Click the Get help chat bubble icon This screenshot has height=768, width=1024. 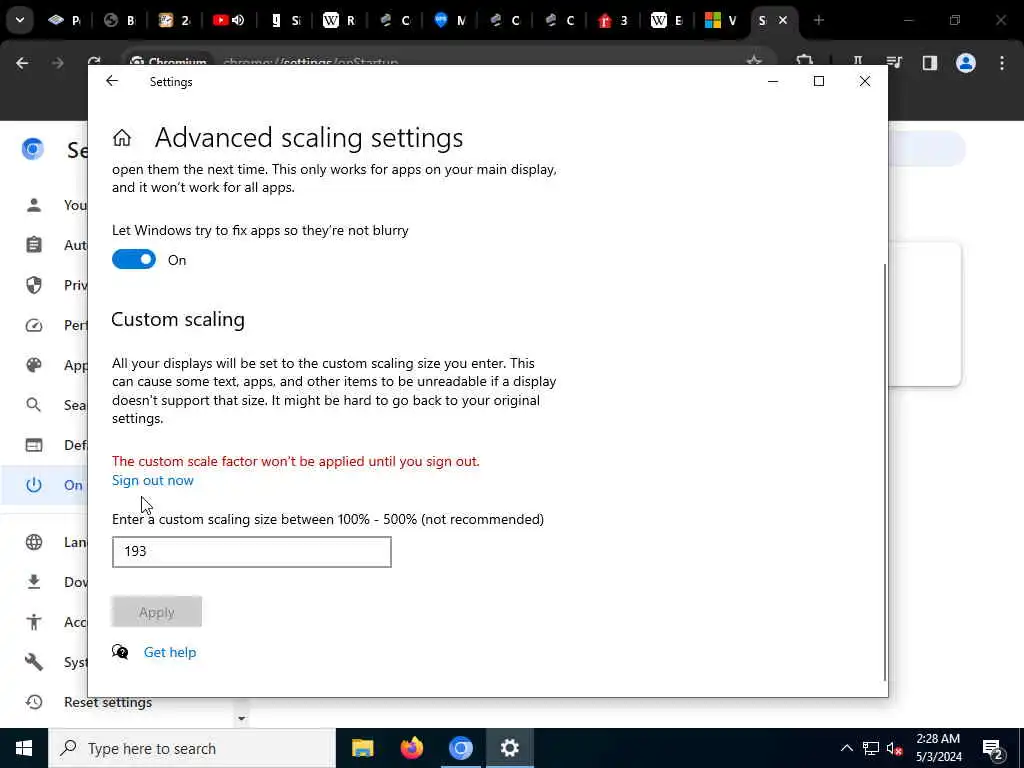[120, 652]
